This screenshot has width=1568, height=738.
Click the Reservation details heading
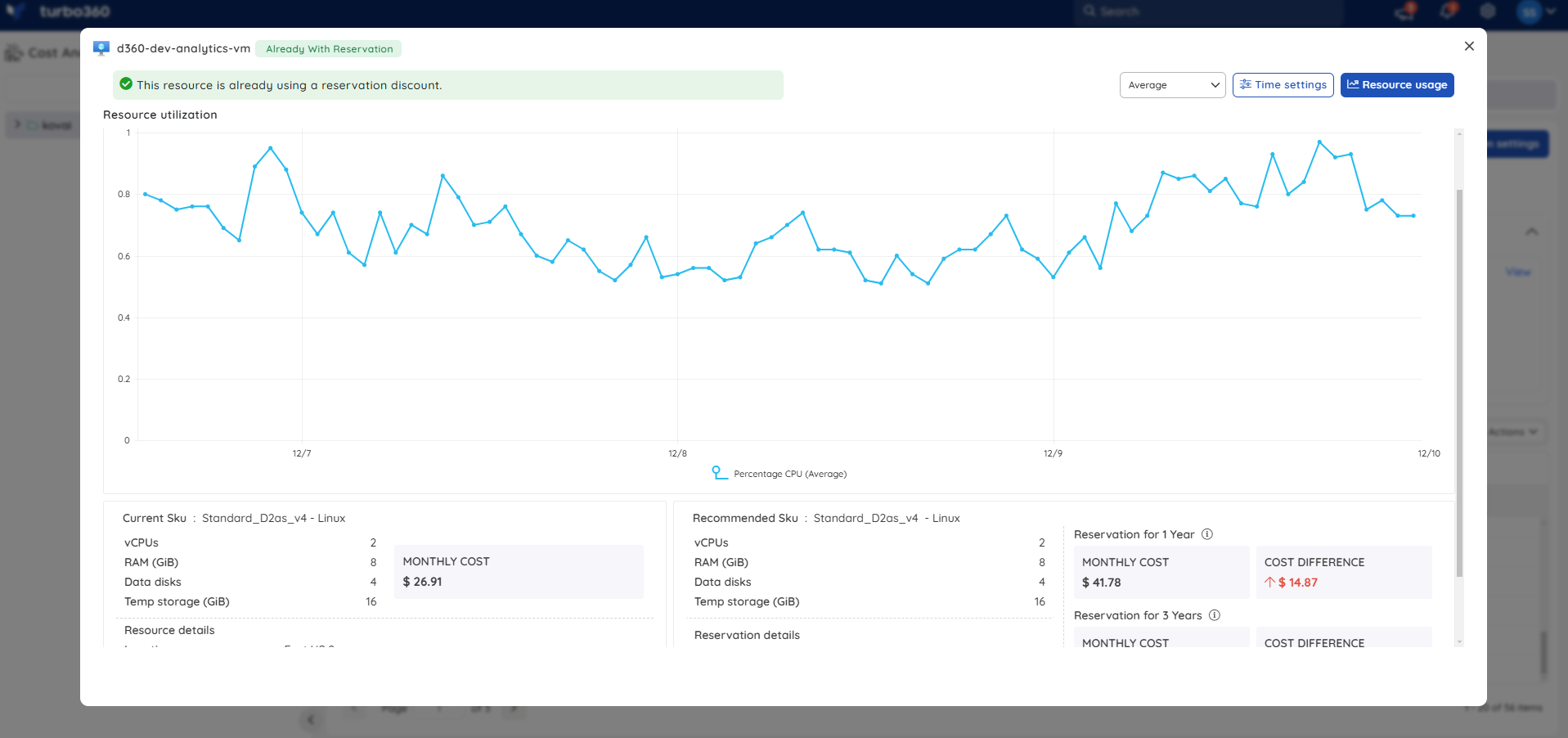pyautogui.click(x=747, y=635)
